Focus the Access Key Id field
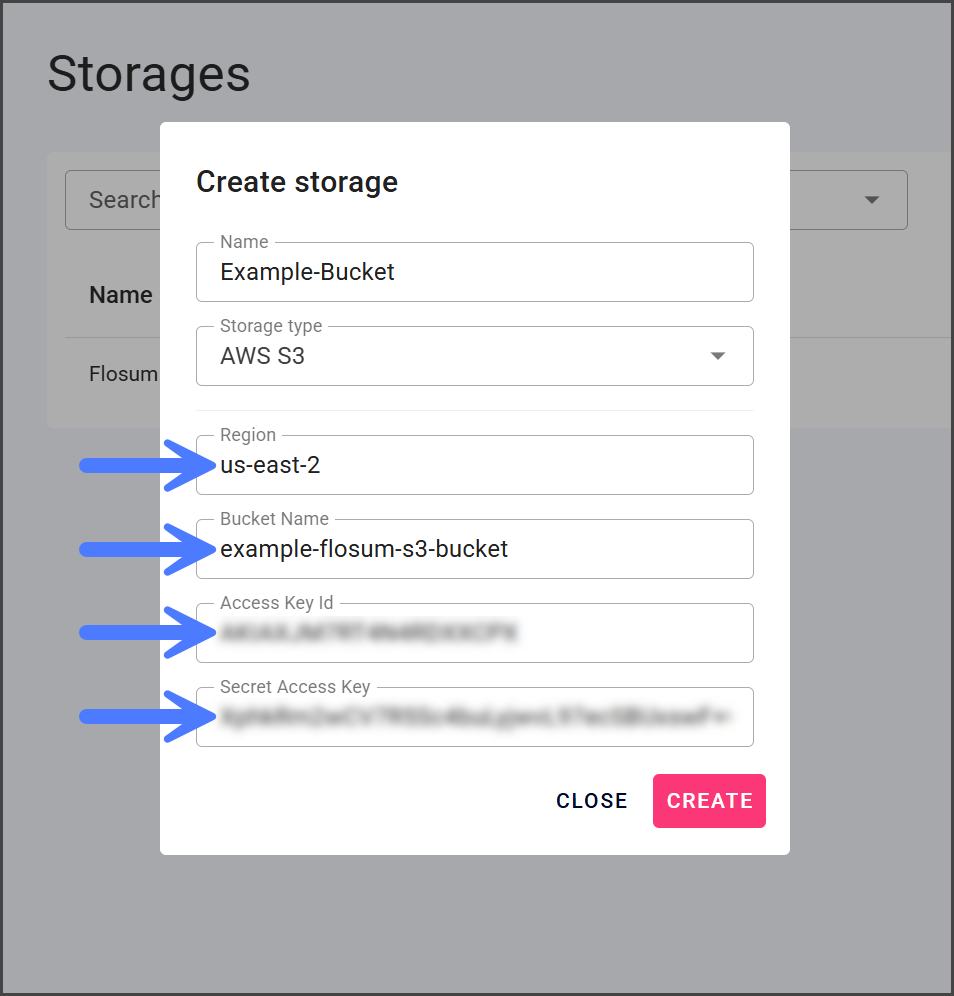This screenshot has width=954, height=996. 474,634
